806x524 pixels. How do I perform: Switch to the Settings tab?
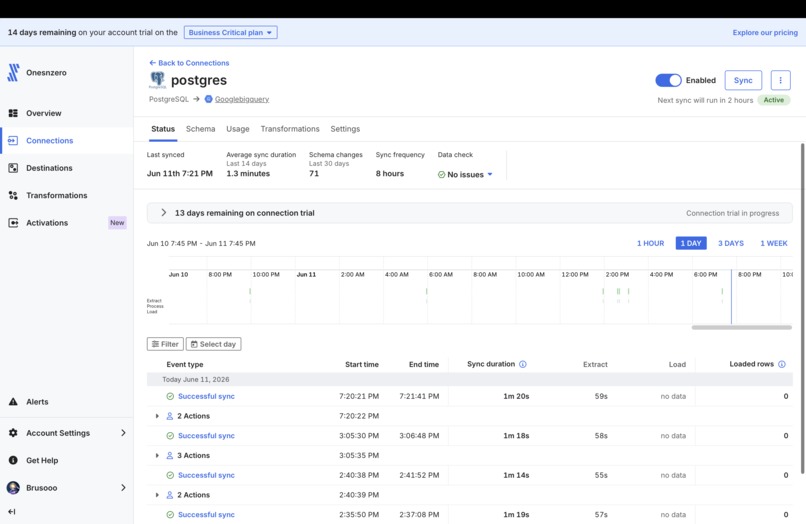(345, 129)
